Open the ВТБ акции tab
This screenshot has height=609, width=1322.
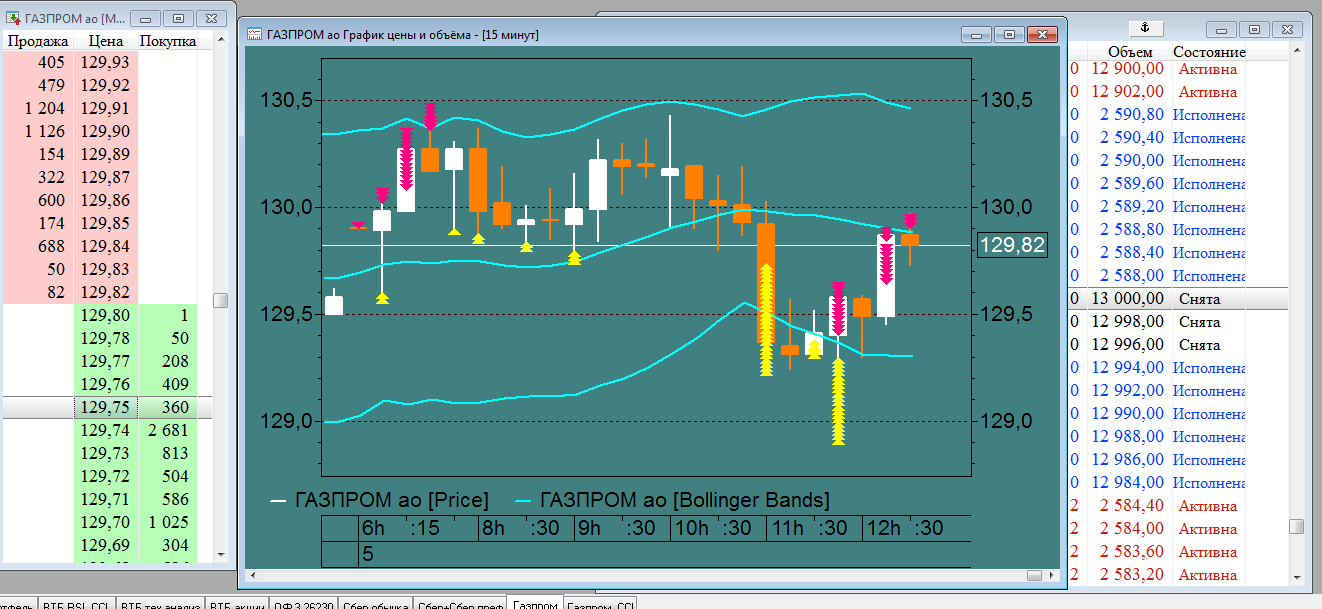(236, 604)
